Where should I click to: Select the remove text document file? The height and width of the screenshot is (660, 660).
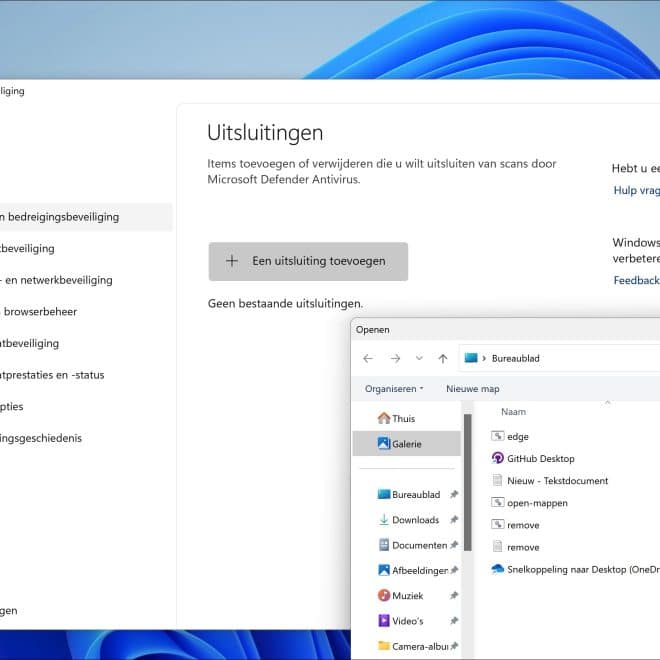coord(523,547)
